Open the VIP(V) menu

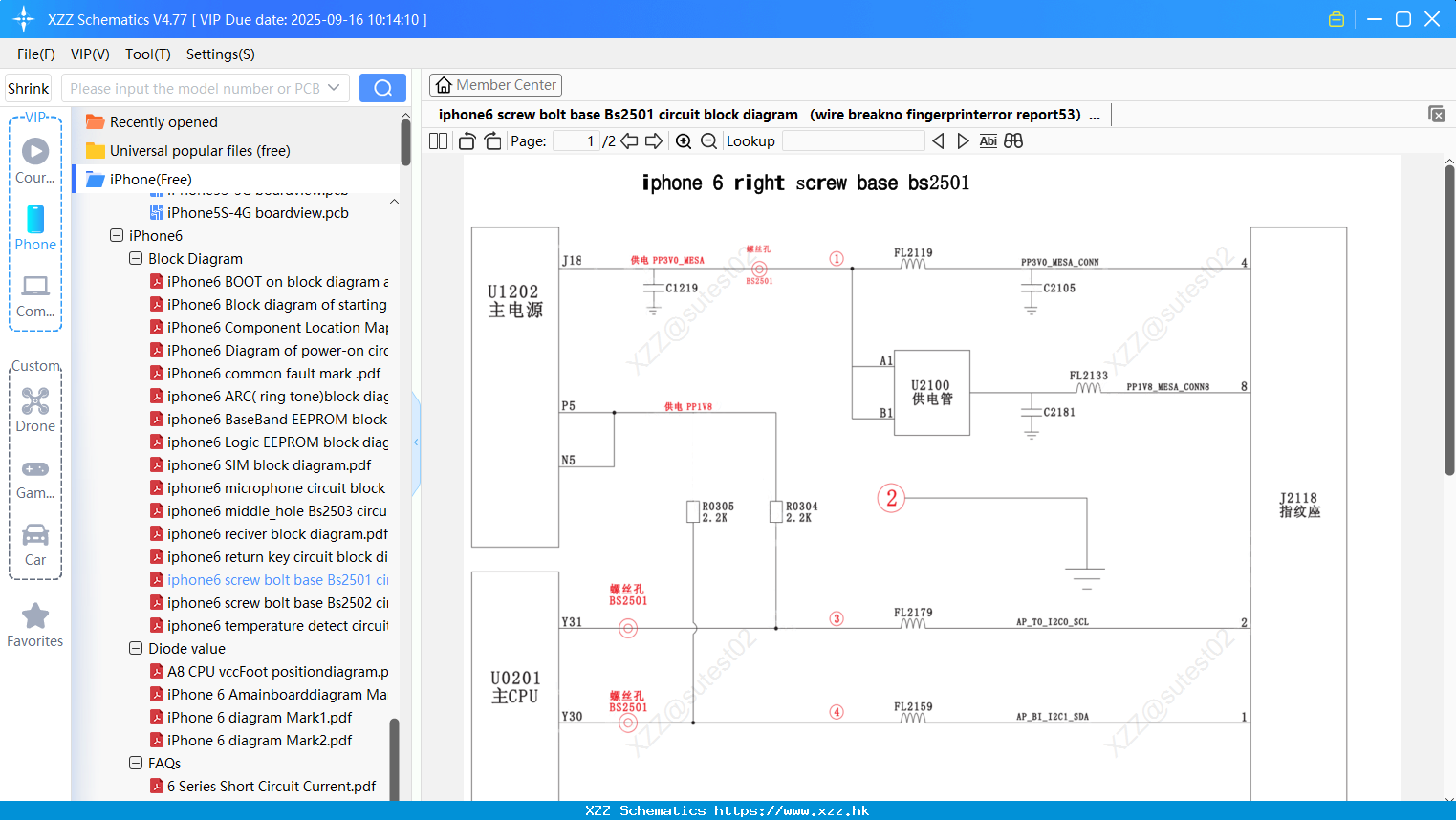point(90,54)
